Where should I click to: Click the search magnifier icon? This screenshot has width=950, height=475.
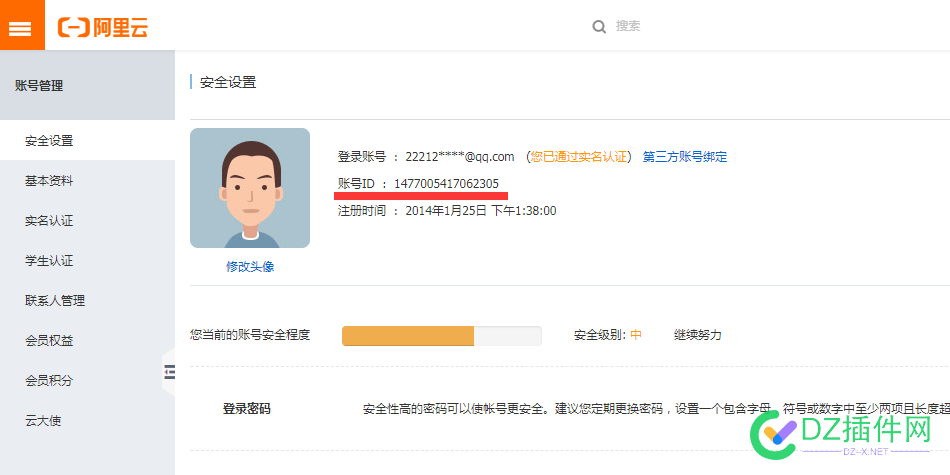pos(599,27)
